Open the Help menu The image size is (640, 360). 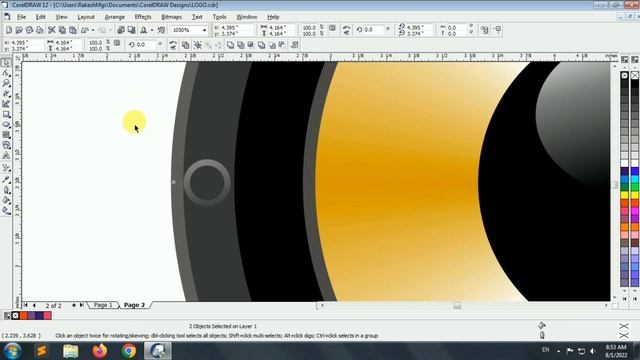pyautogui.click(x=273, y=17)
